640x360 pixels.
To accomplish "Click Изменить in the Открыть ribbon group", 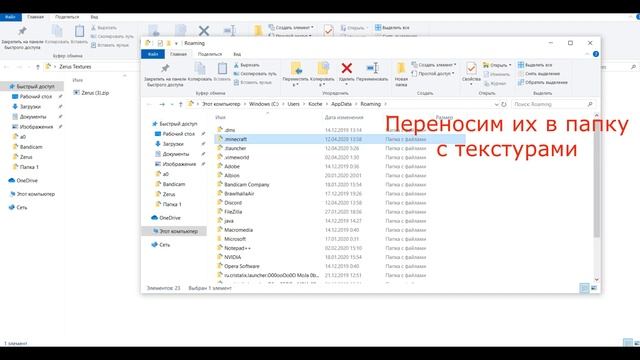I will 496,74.
